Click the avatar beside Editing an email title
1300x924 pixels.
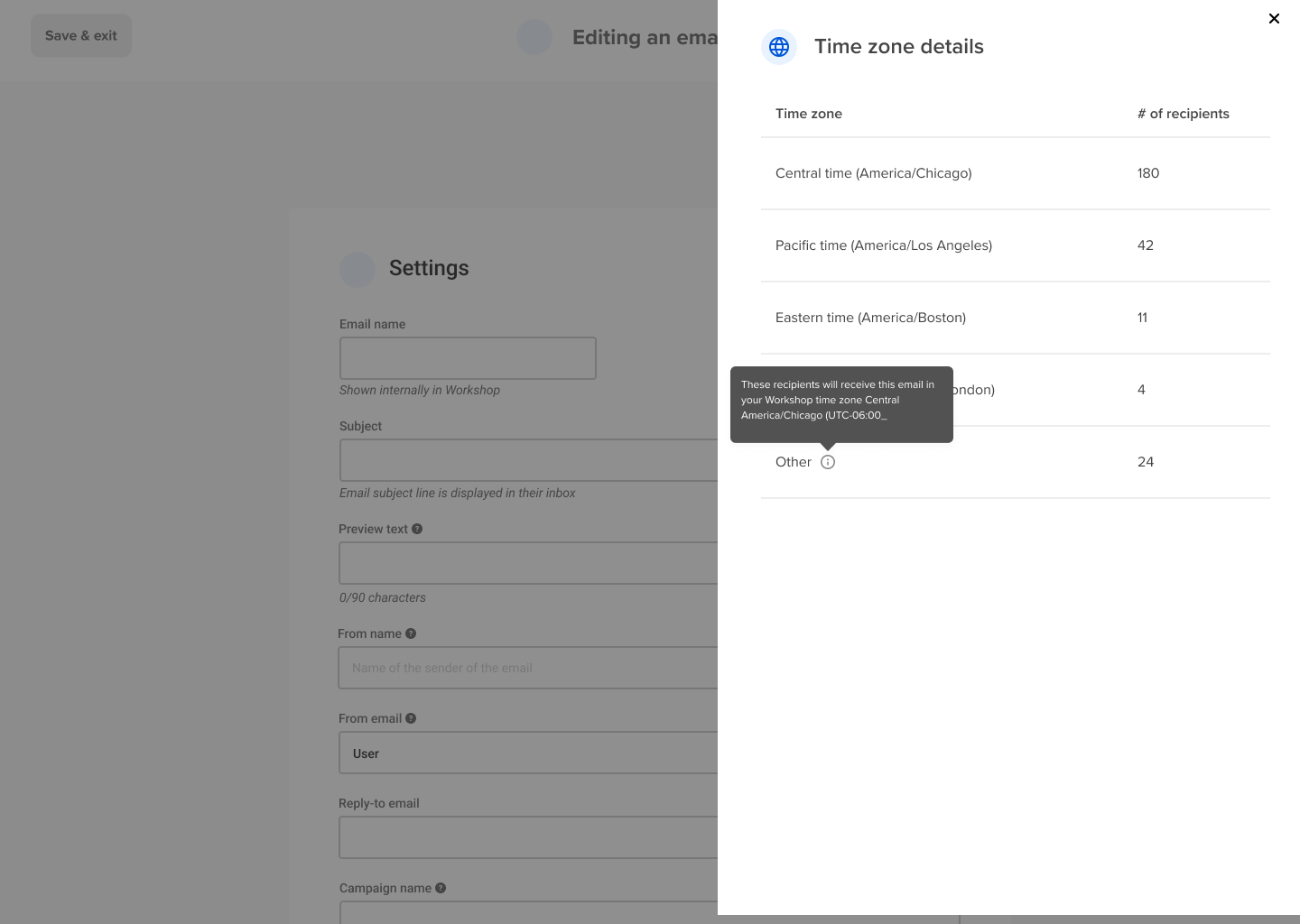[534, 36]
